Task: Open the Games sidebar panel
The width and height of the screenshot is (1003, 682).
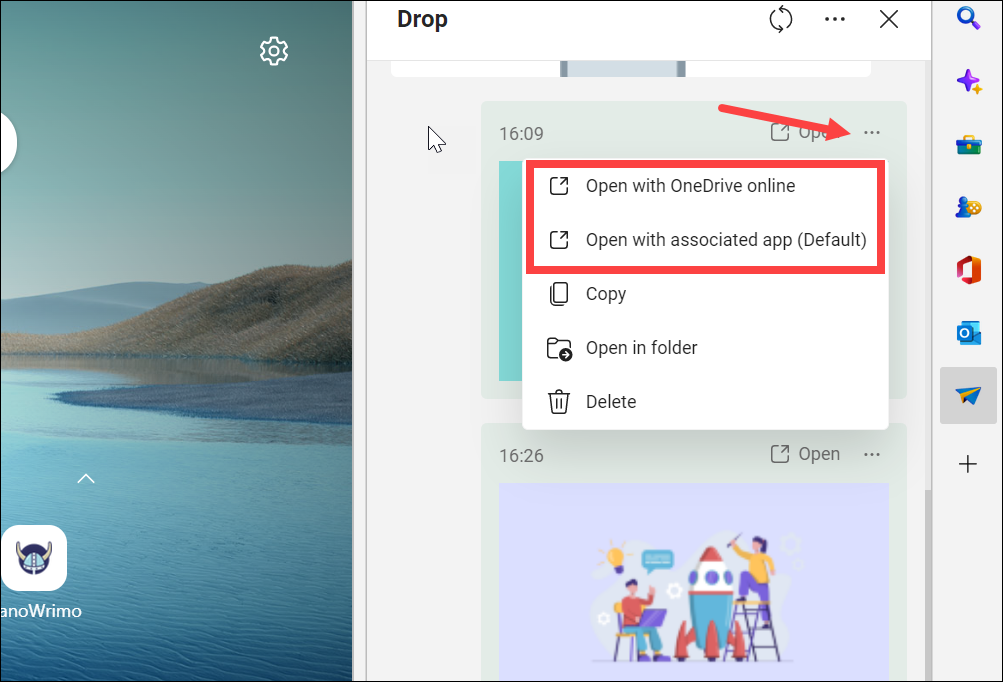Action: coord(967,207)
